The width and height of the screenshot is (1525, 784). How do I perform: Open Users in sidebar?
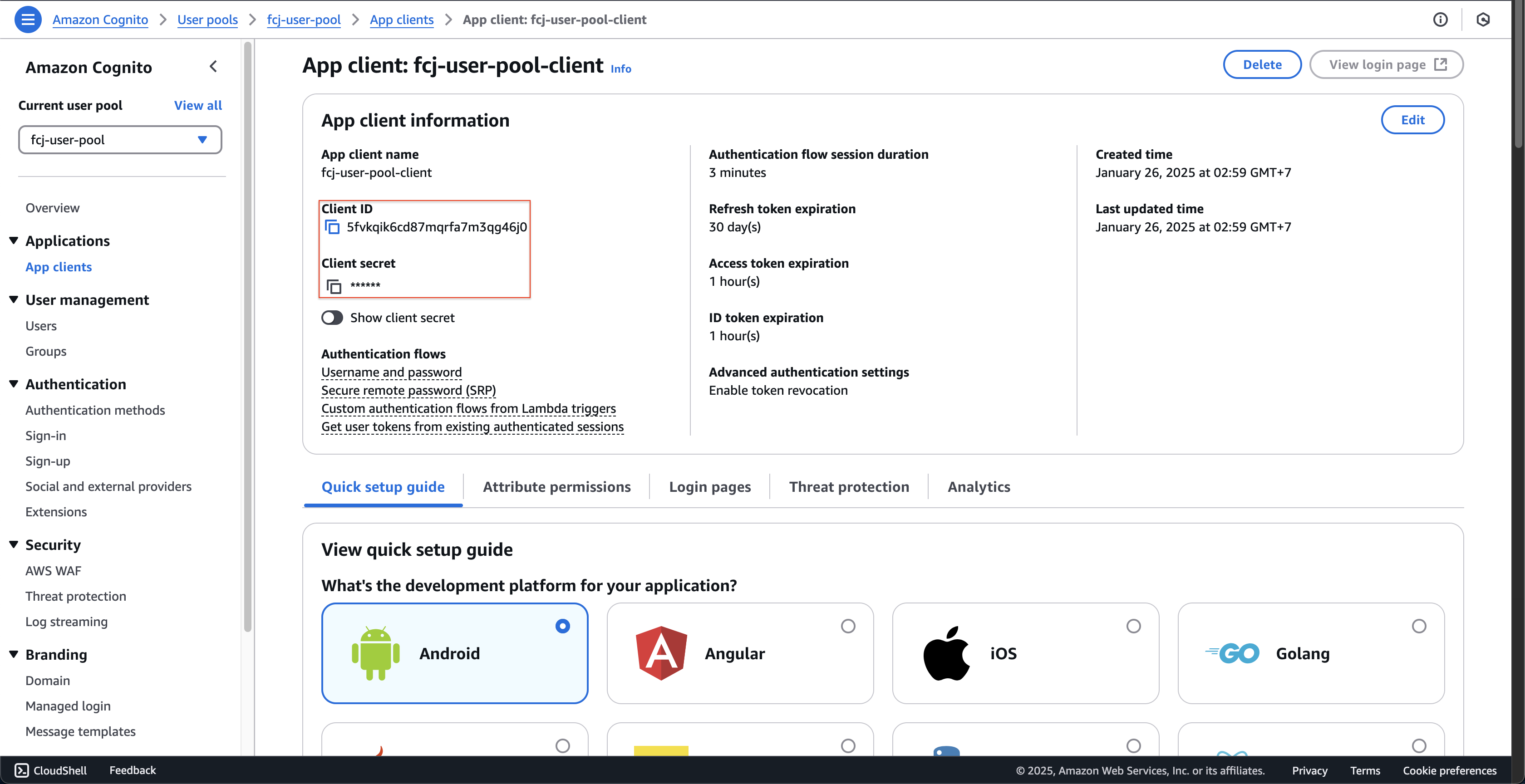pyautogui.click(x=41, y=326)
